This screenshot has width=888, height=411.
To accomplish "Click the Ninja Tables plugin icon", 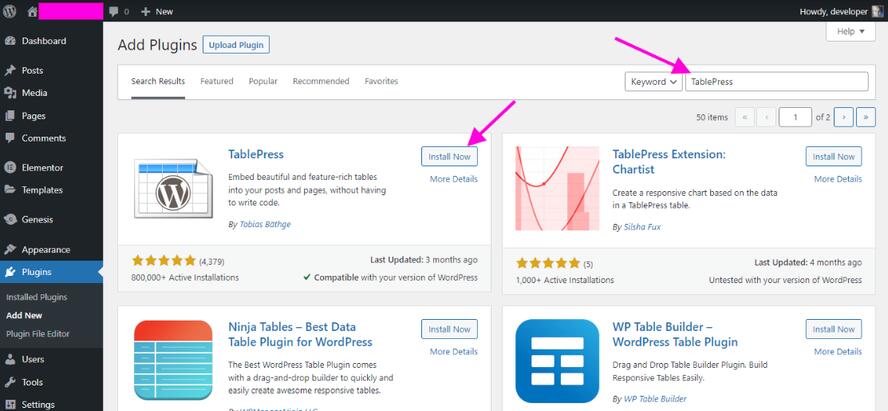I will (x=173, y=361).
